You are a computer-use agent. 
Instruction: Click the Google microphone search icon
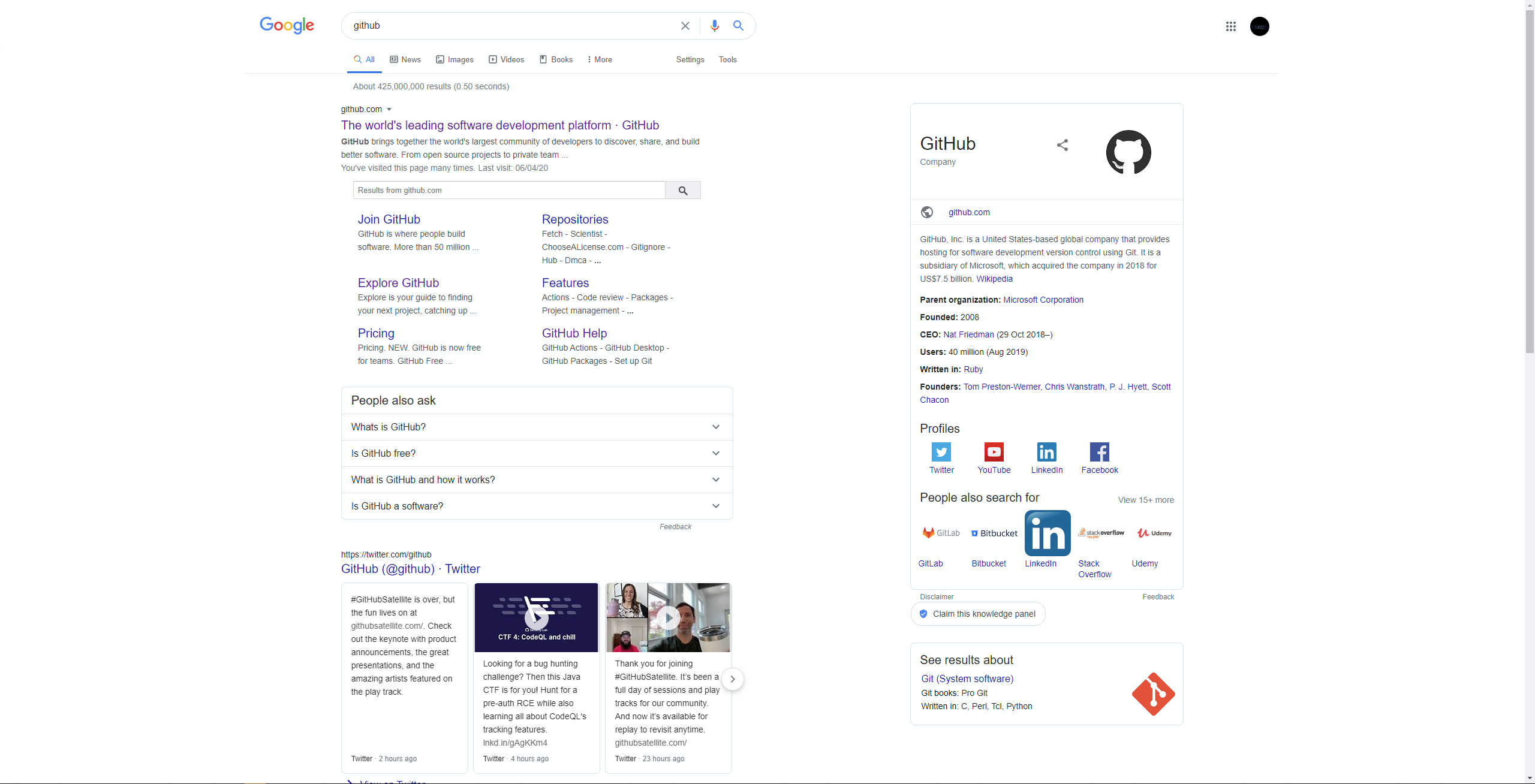pos(713,26)
